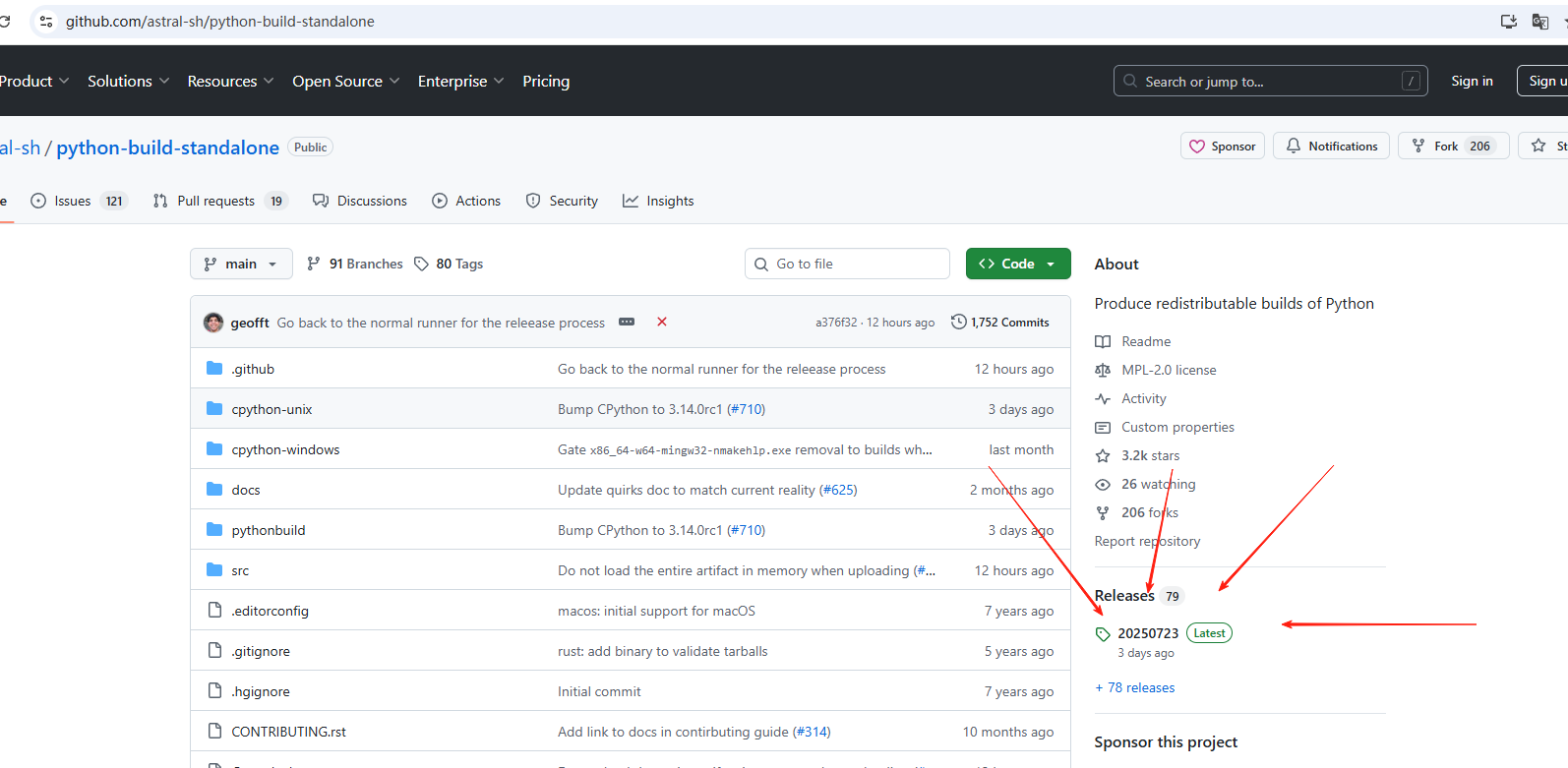Fork the repository
This screenshot has height=768, width=1568.
pos(1453,146)
